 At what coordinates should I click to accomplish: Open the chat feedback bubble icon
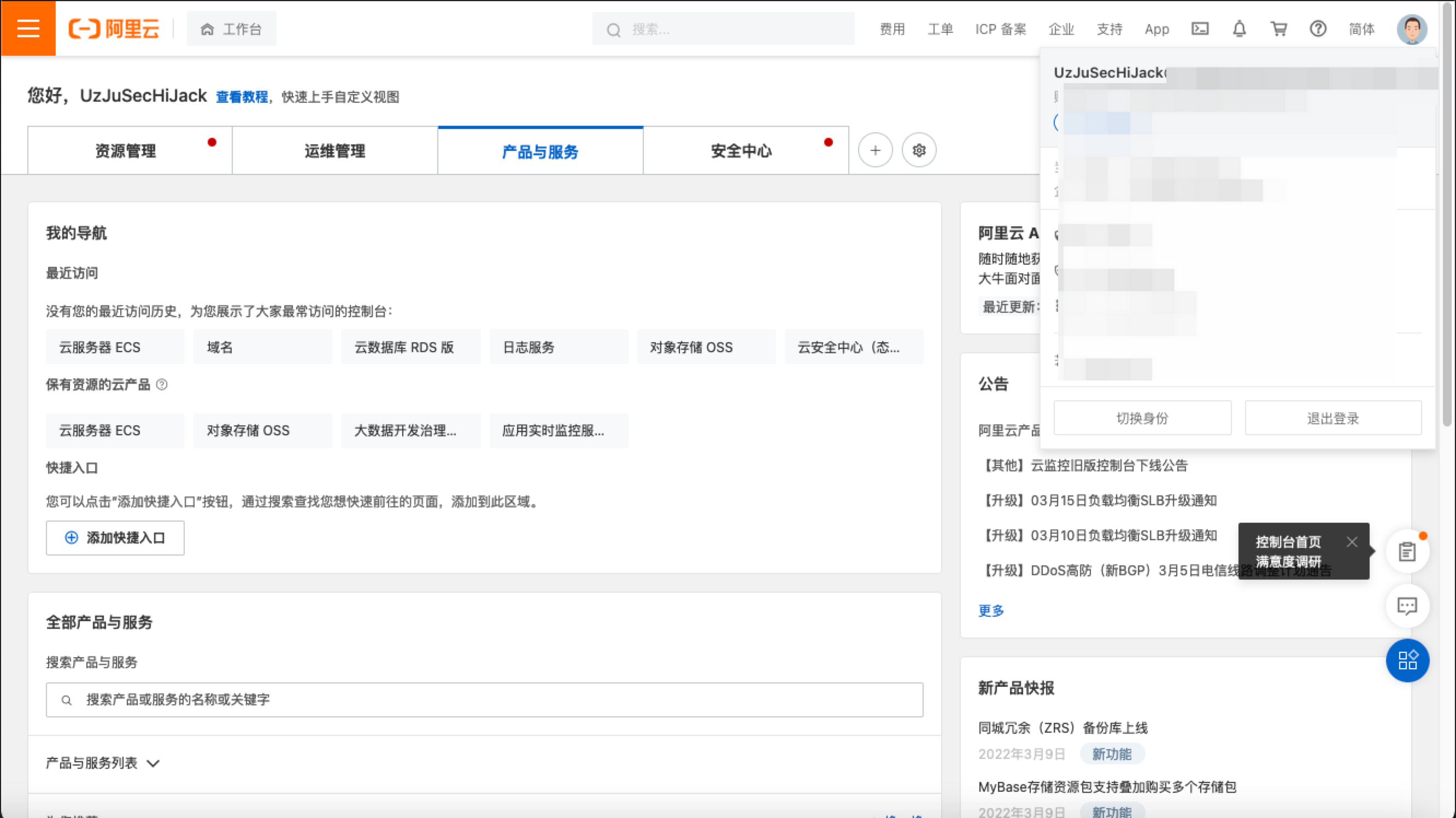pos(1407,606)
